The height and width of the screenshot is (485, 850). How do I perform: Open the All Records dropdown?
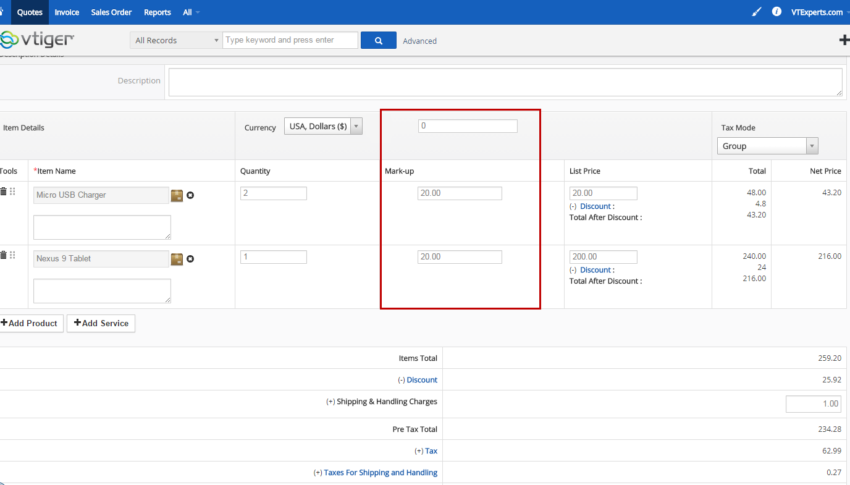175,40
